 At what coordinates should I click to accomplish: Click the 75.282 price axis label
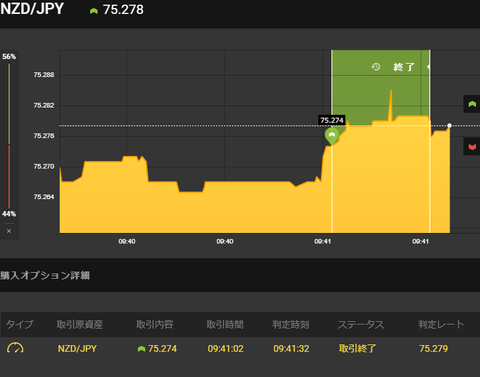[x=44, y=105]
